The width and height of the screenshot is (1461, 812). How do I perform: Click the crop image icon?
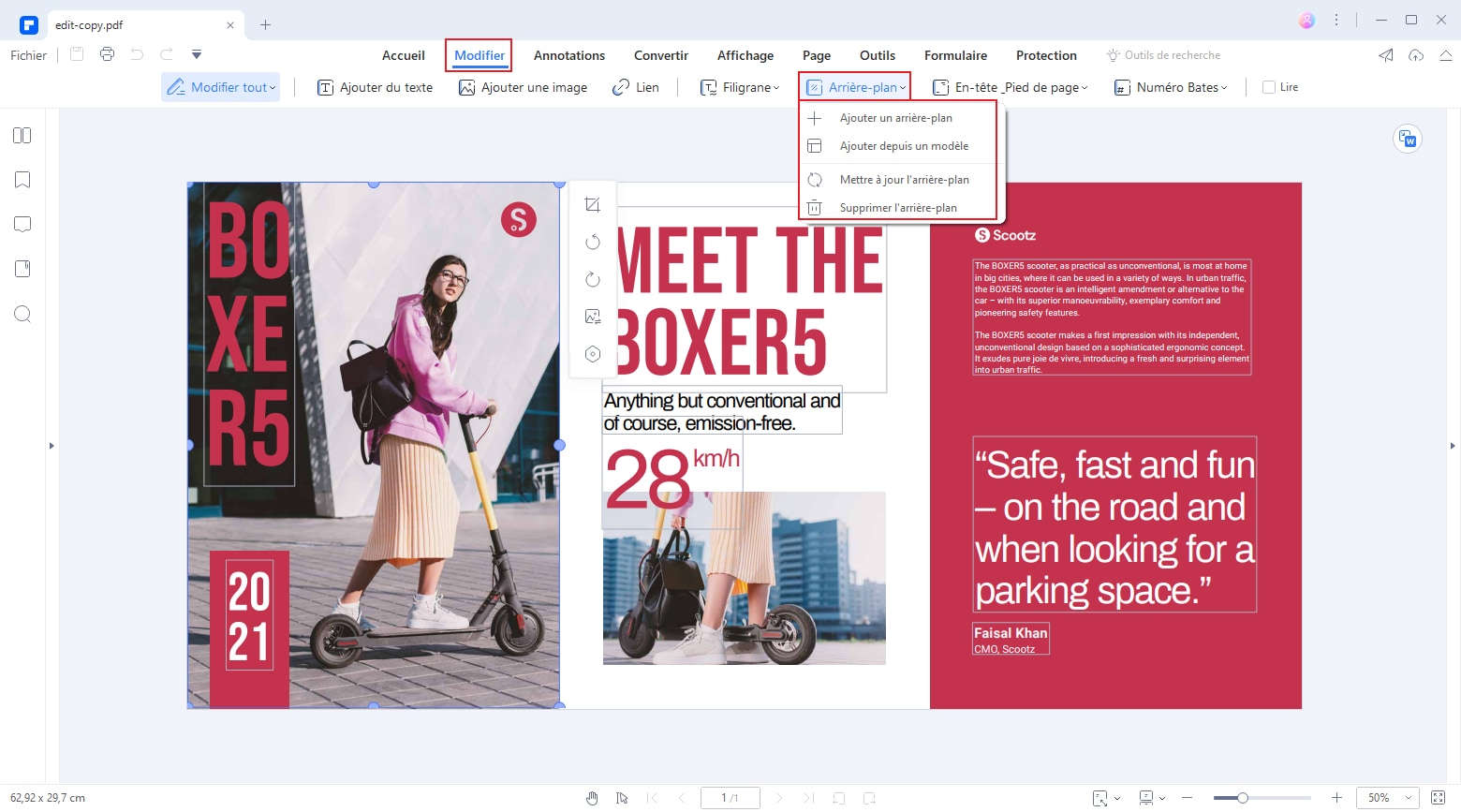pos(593,205)
